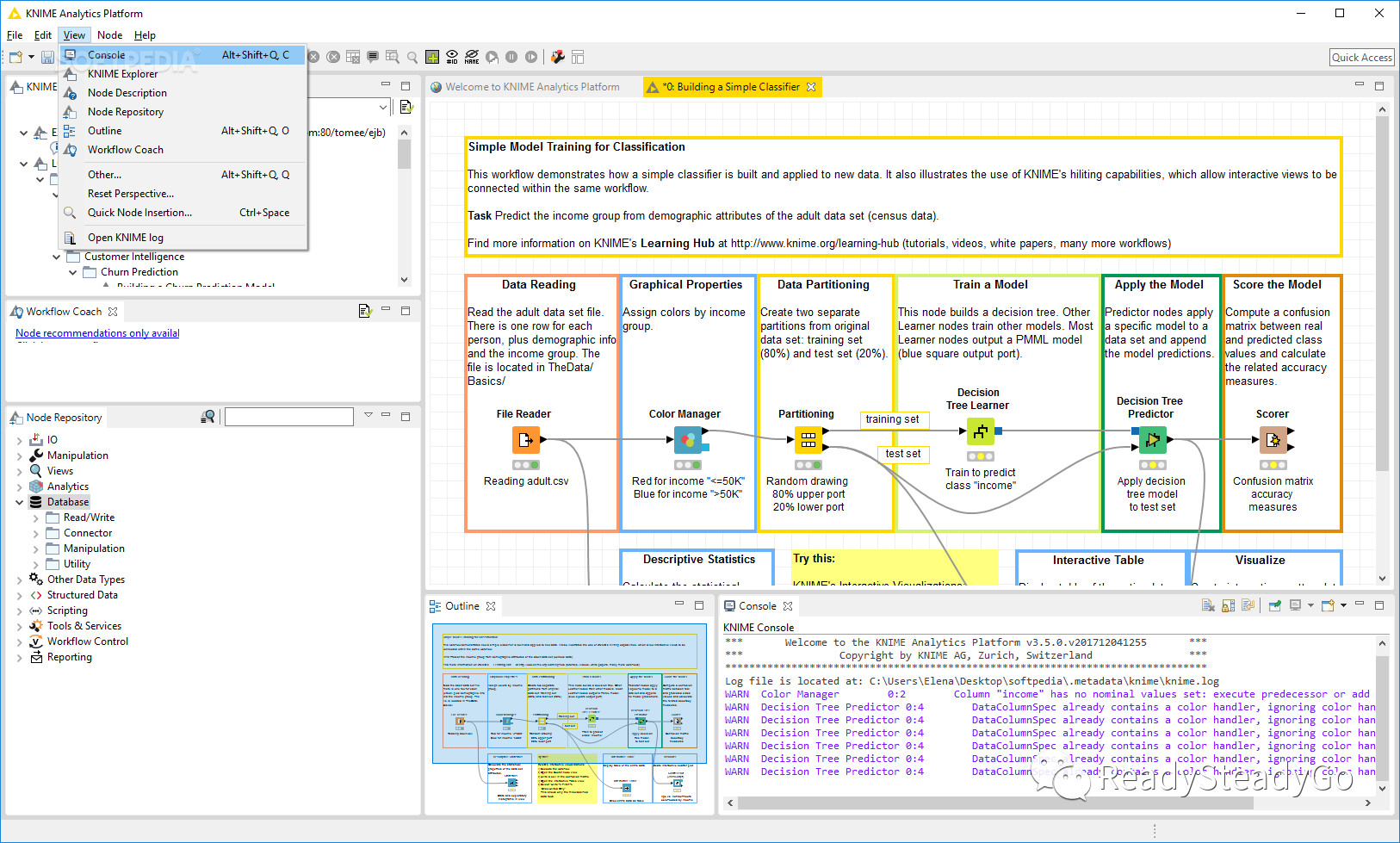This screenshot has width=1400, height=843.
Task: Toggle Word Wrap in the Console
Action: [1248, 605]
